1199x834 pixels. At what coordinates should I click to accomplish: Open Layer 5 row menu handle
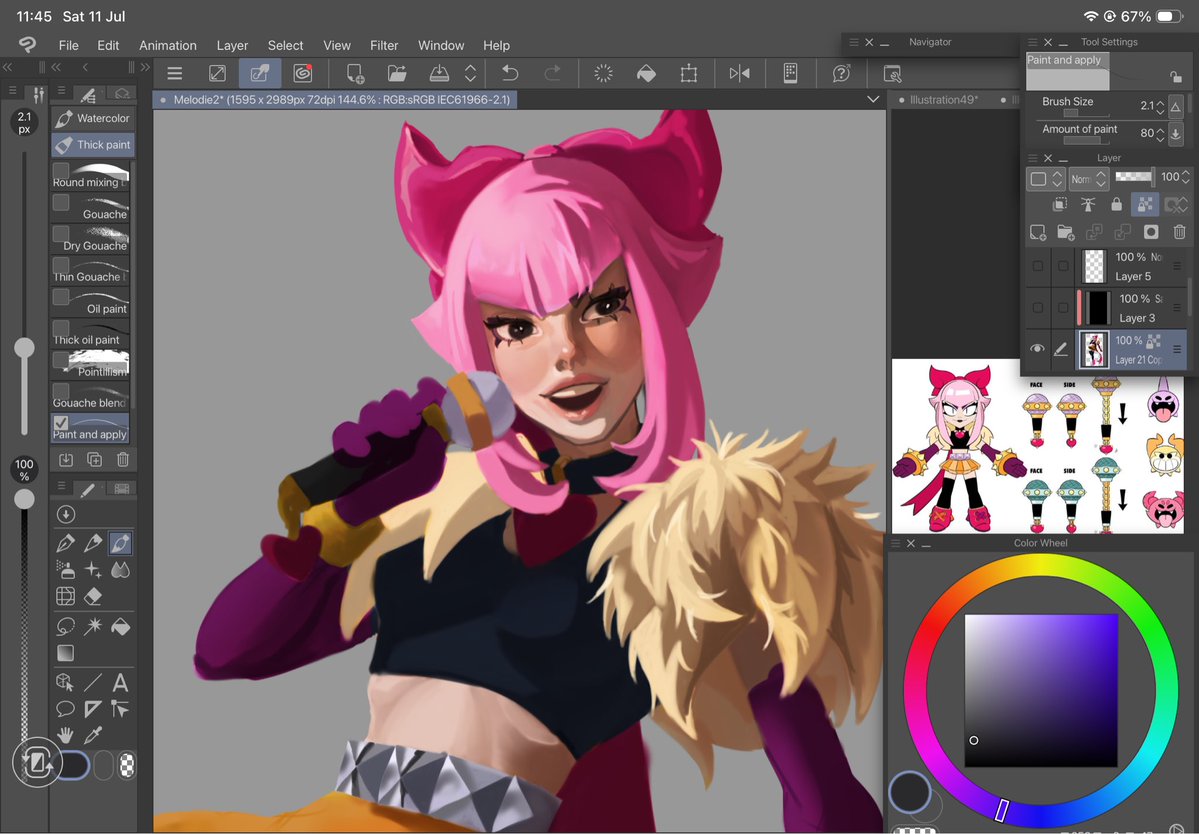coord(1177,266)
